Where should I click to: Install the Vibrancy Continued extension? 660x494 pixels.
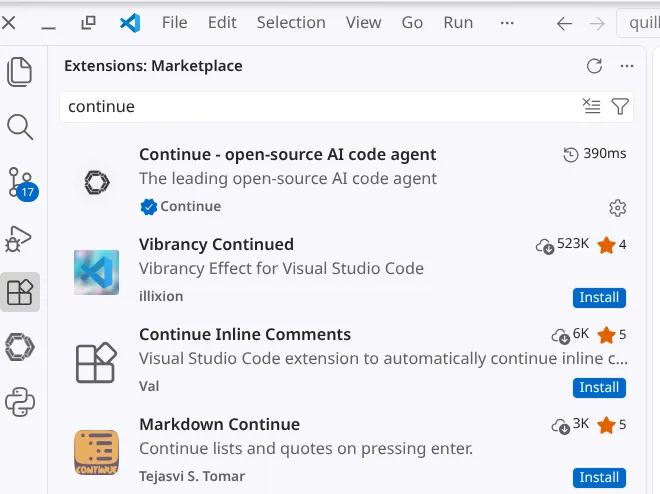click(x=599, y=297)
